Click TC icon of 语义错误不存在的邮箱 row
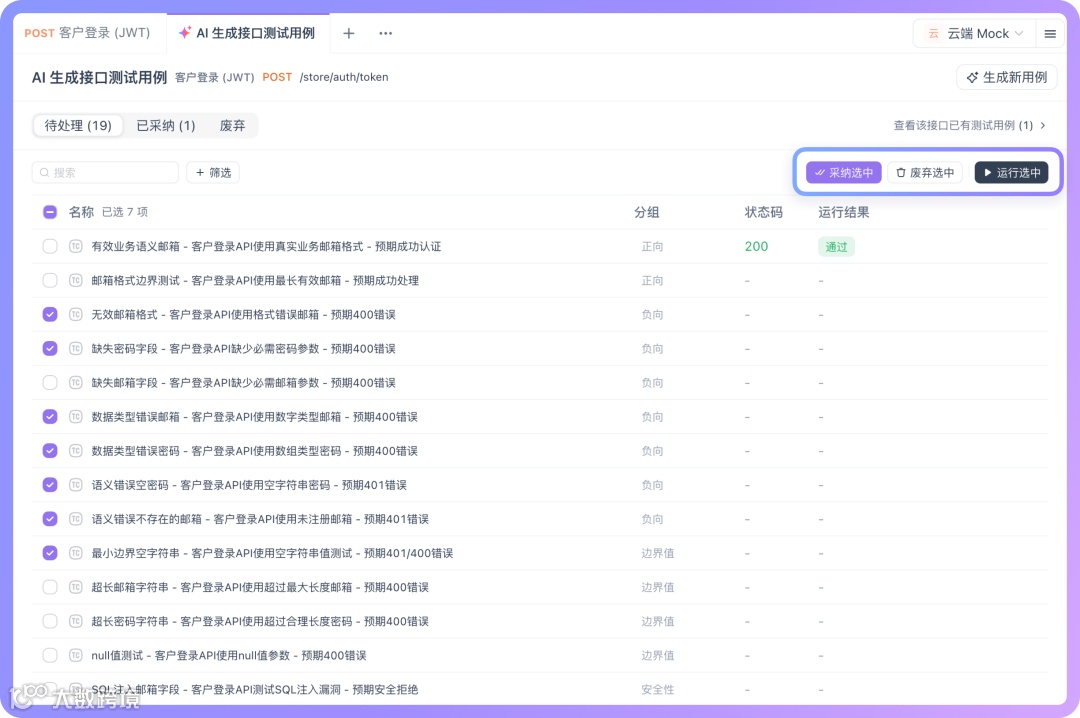This screenshot has height=718, width=1080. coord(76,519)
